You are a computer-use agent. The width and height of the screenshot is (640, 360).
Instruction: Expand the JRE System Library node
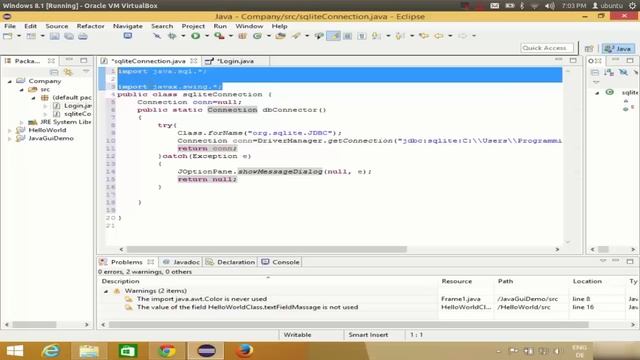[22, 122]
